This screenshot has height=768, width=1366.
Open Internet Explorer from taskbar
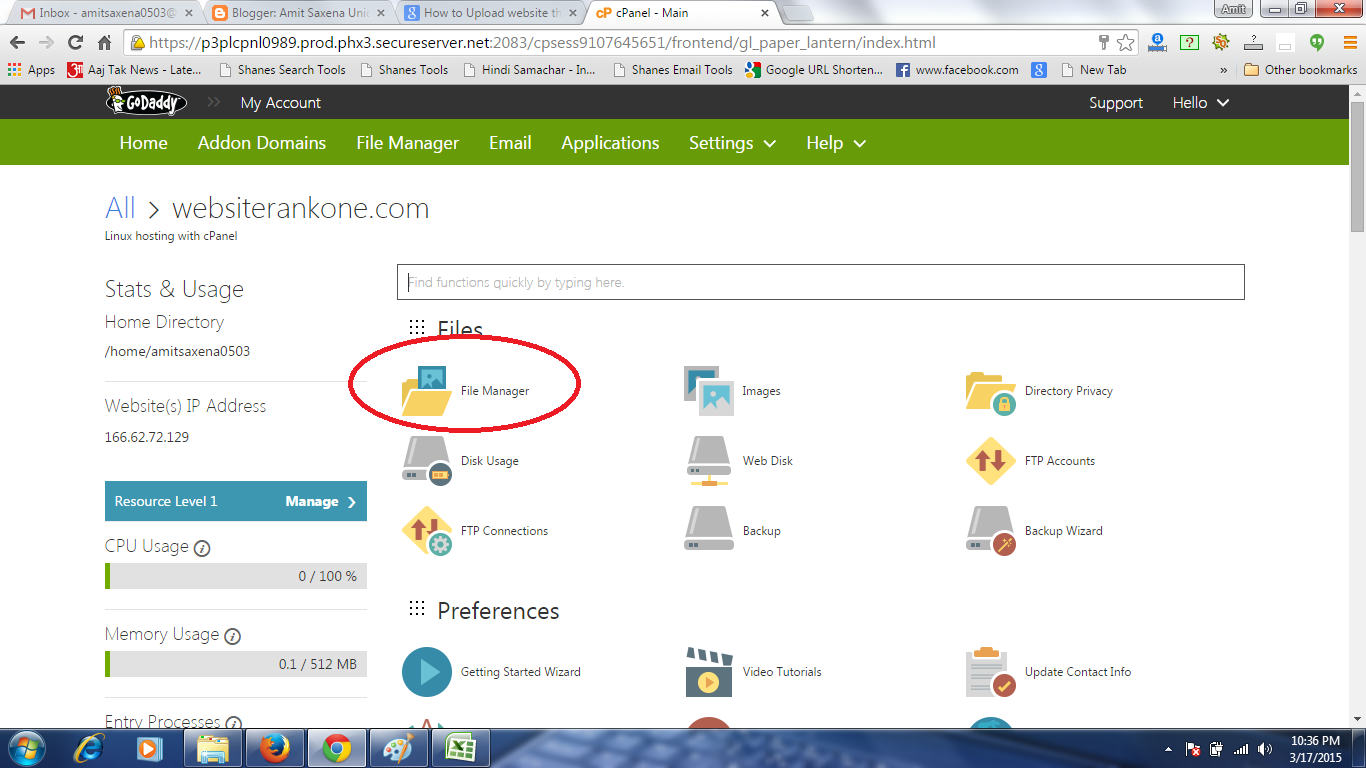tap(90, 748)
